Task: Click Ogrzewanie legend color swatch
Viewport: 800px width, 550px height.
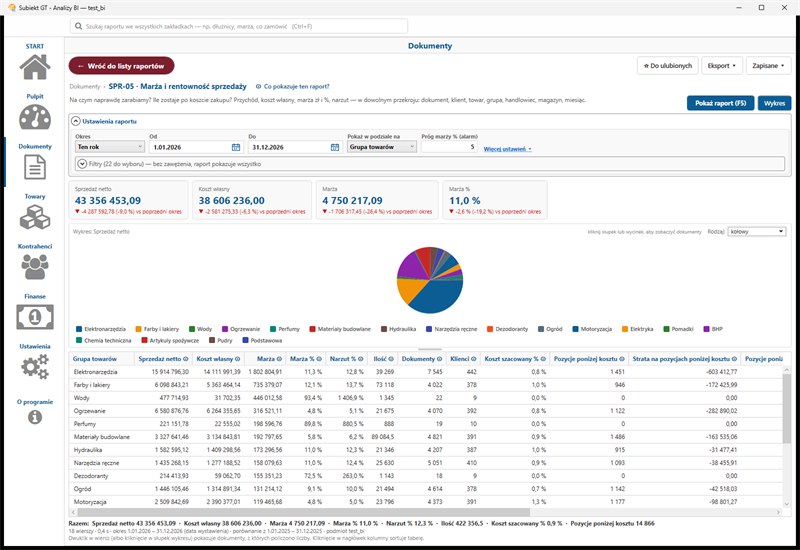Action: (224, 329)
